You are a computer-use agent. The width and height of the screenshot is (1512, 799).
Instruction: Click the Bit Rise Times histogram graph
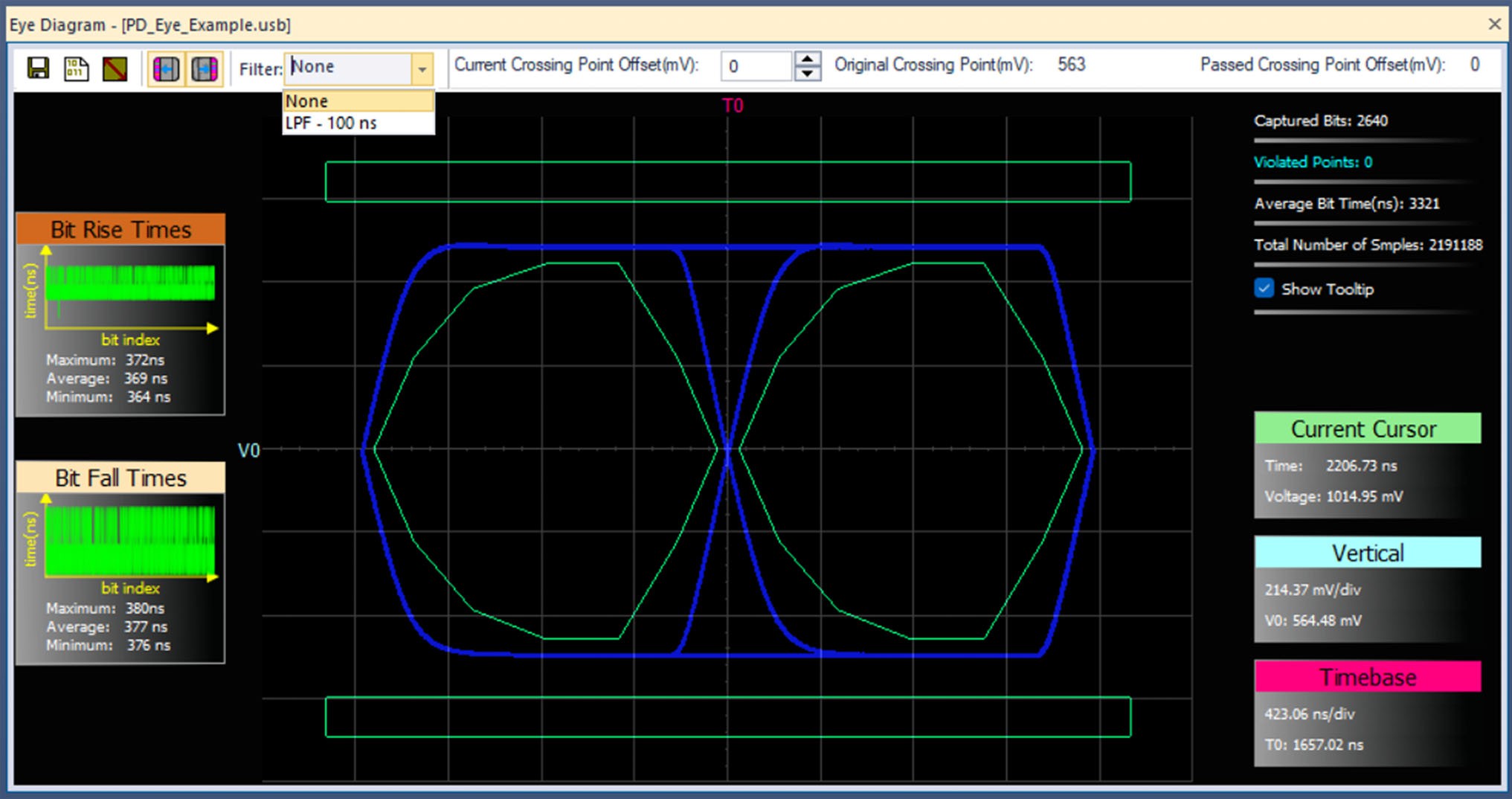pyautogui.click(x=130, y=283)
